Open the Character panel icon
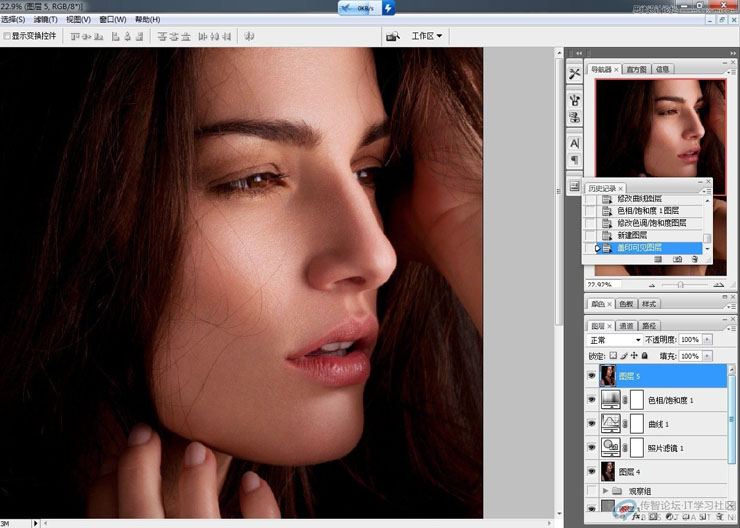Viewport: 740px width, 528px height. point(575,143)
